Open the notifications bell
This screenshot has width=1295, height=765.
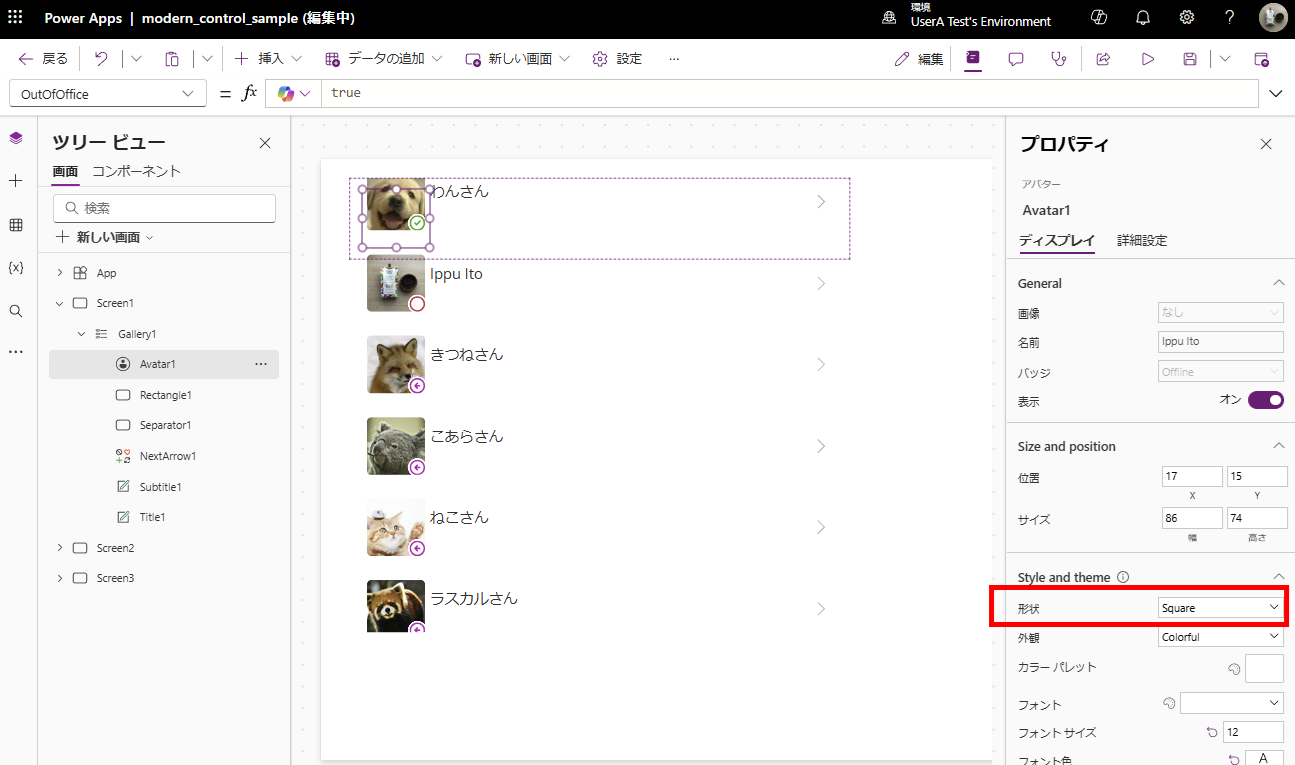pyautogui.click(x=1142, y=18)
